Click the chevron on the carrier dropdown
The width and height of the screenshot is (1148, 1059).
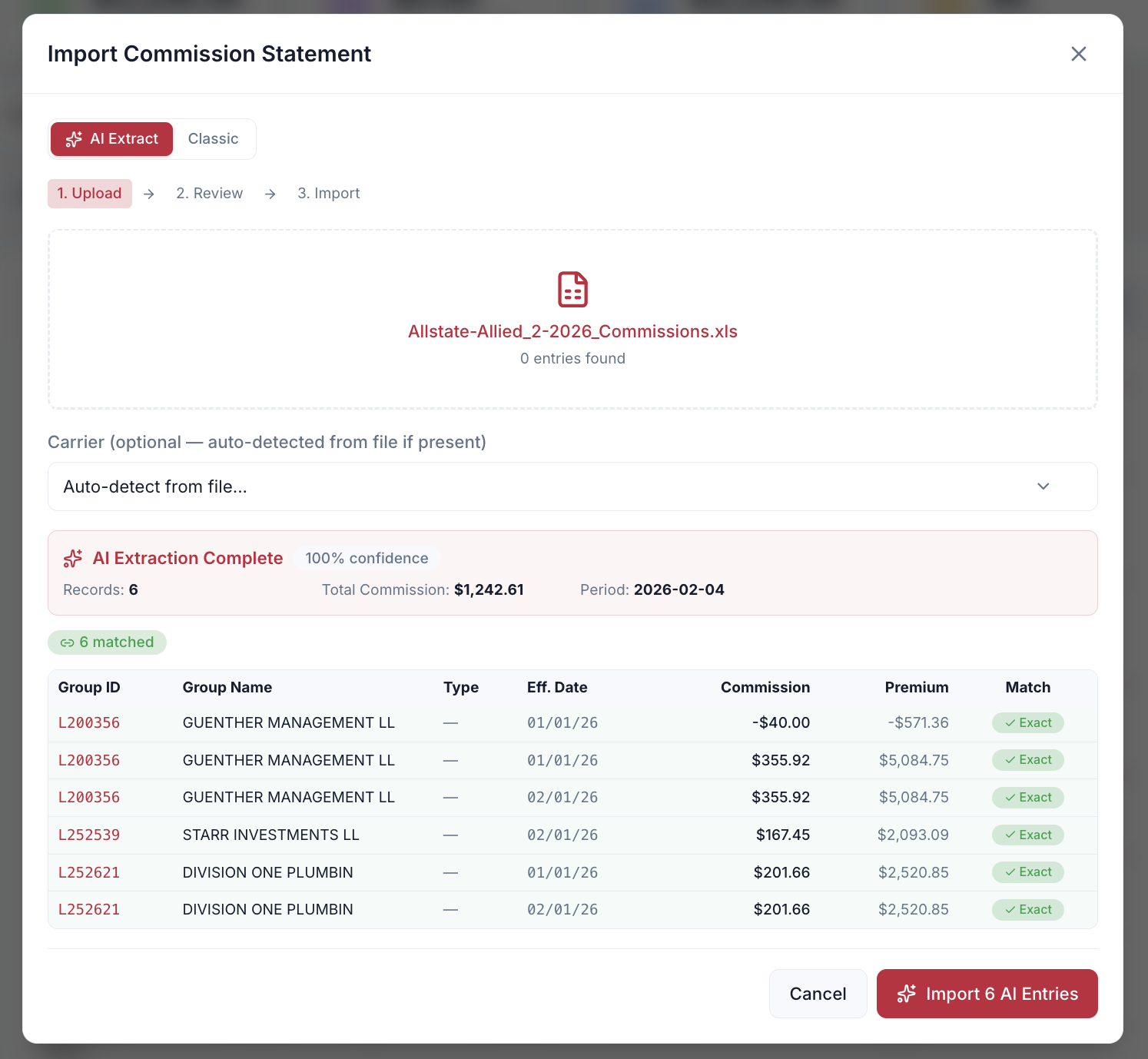1043,486
